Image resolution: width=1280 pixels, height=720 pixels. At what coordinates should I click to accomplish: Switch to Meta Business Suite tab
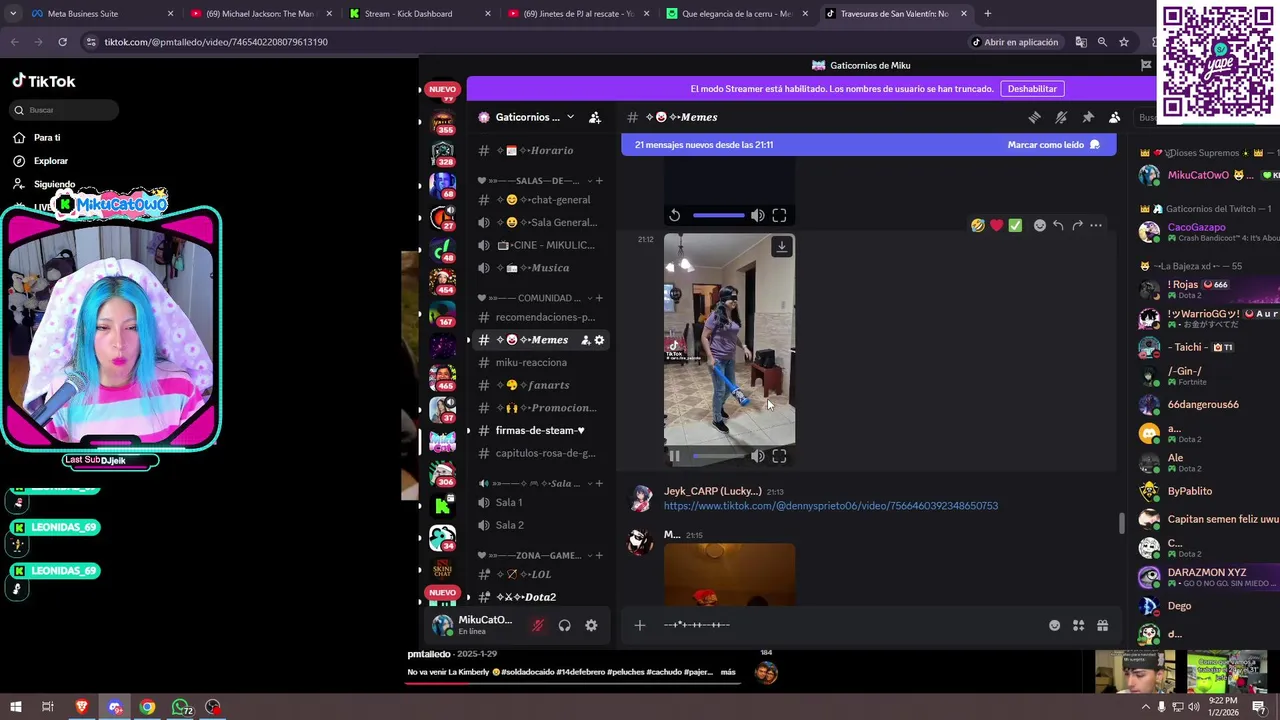click(x=100, y=14)
